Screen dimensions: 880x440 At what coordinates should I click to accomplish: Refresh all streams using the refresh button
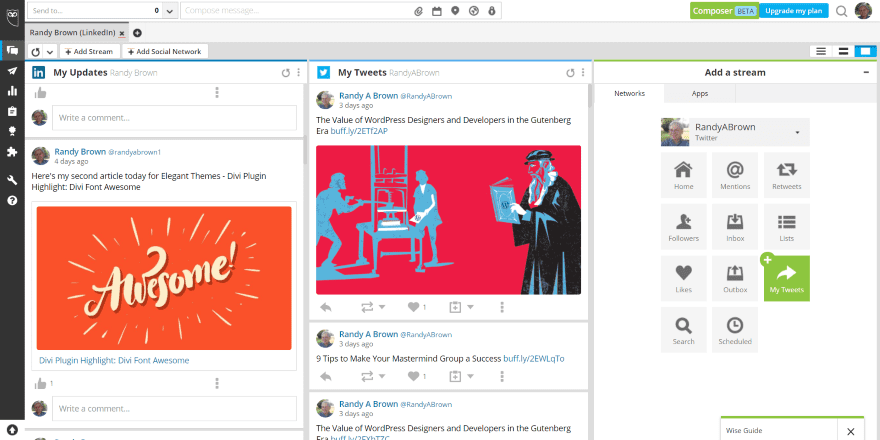point(36,52)
